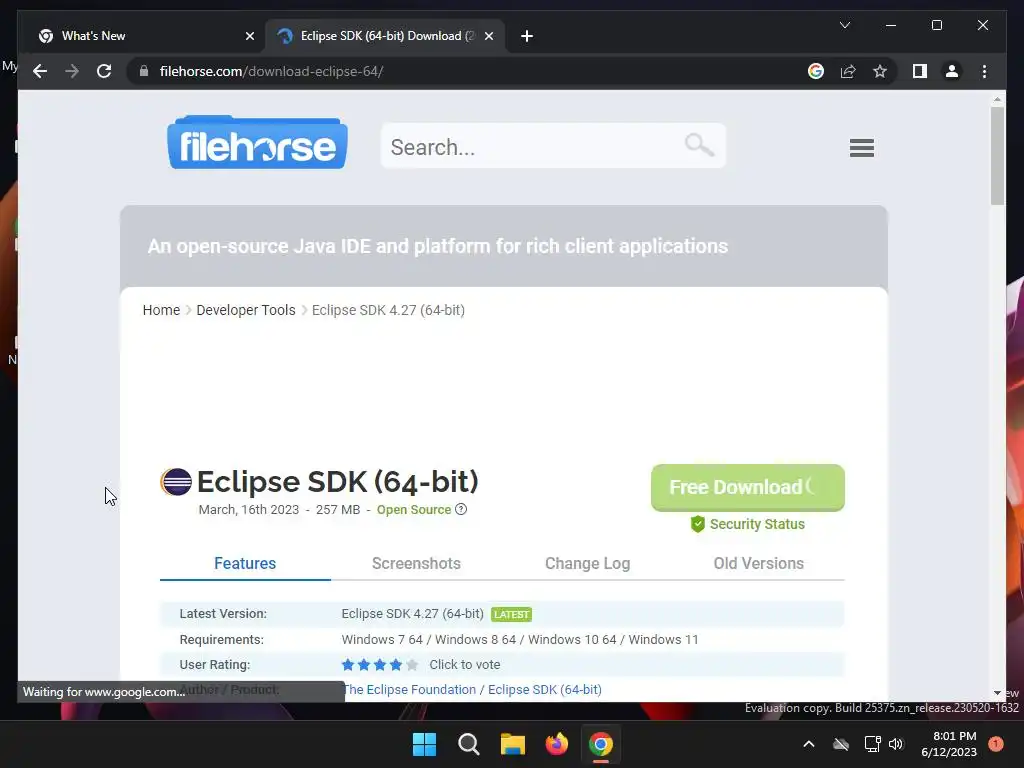This screenshot has height=768, width=1024.
Task: Open a new tab with the plus button
Action: pos(526,36)
